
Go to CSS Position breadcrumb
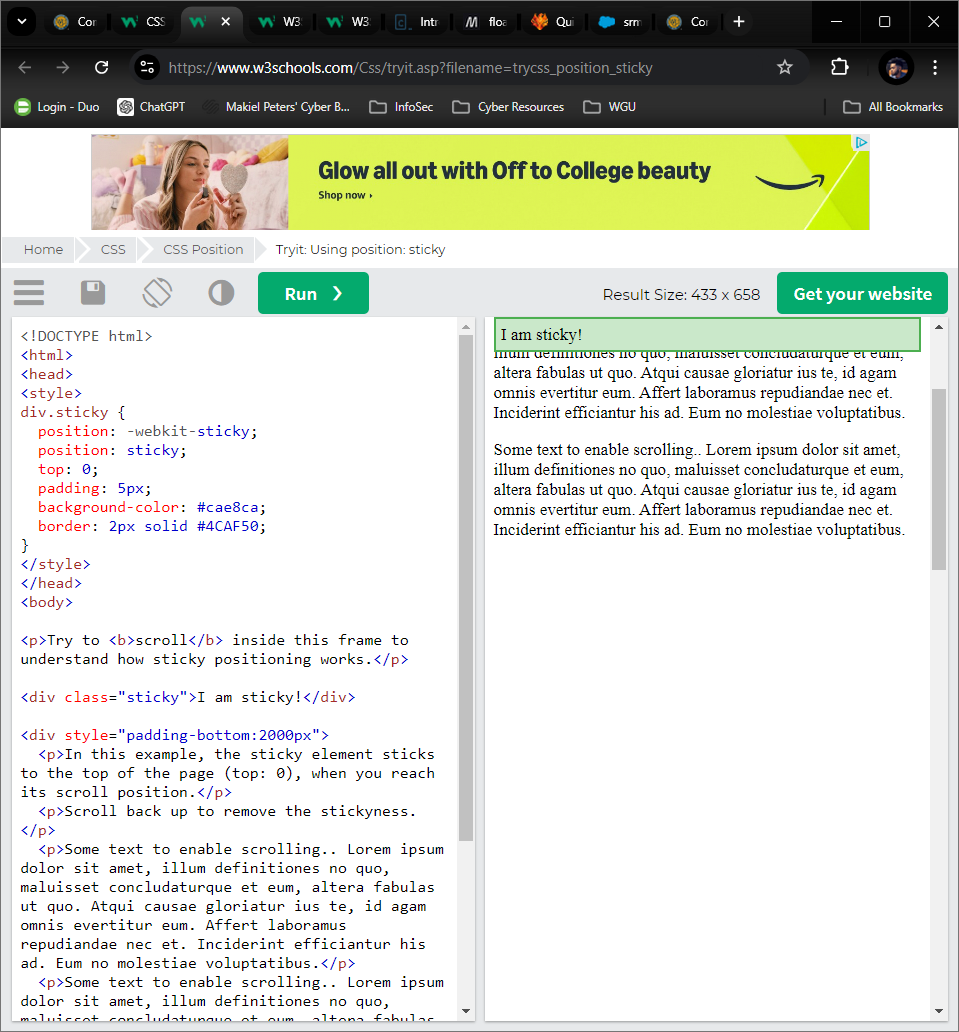203,249
